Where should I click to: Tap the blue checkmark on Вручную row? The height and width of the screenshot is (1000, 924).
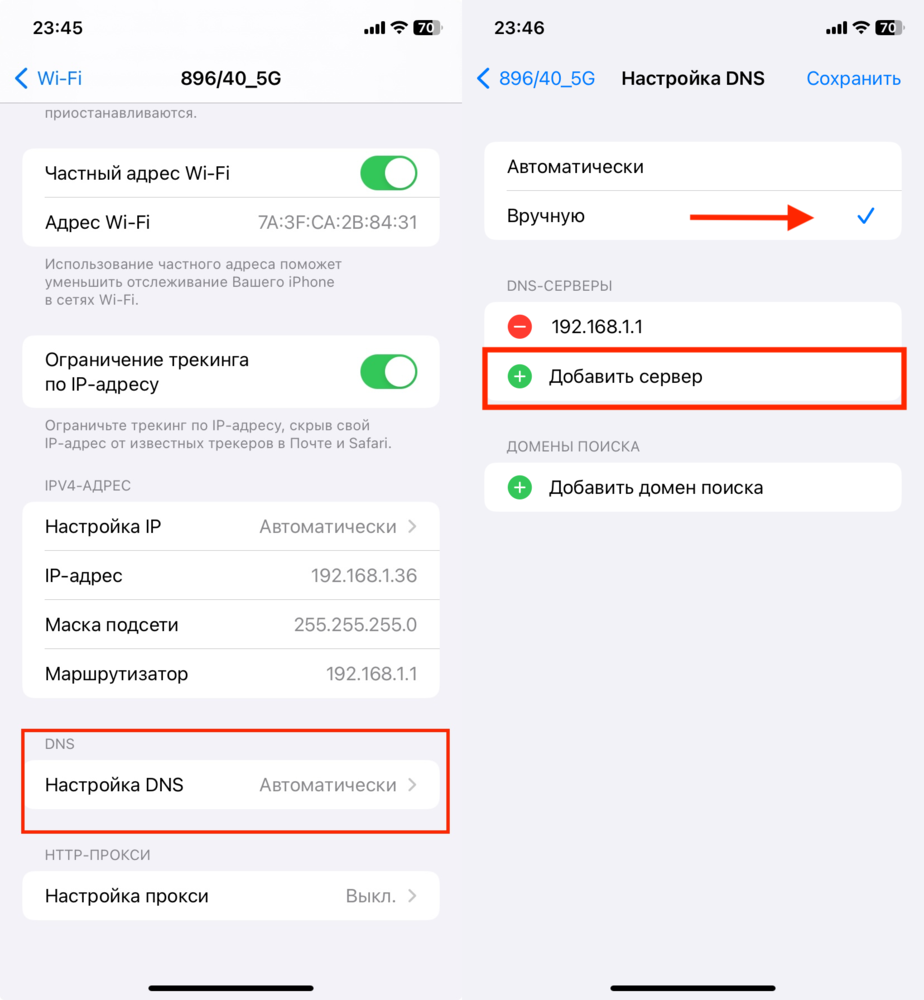pyautogui.click(x=865, y=216)
